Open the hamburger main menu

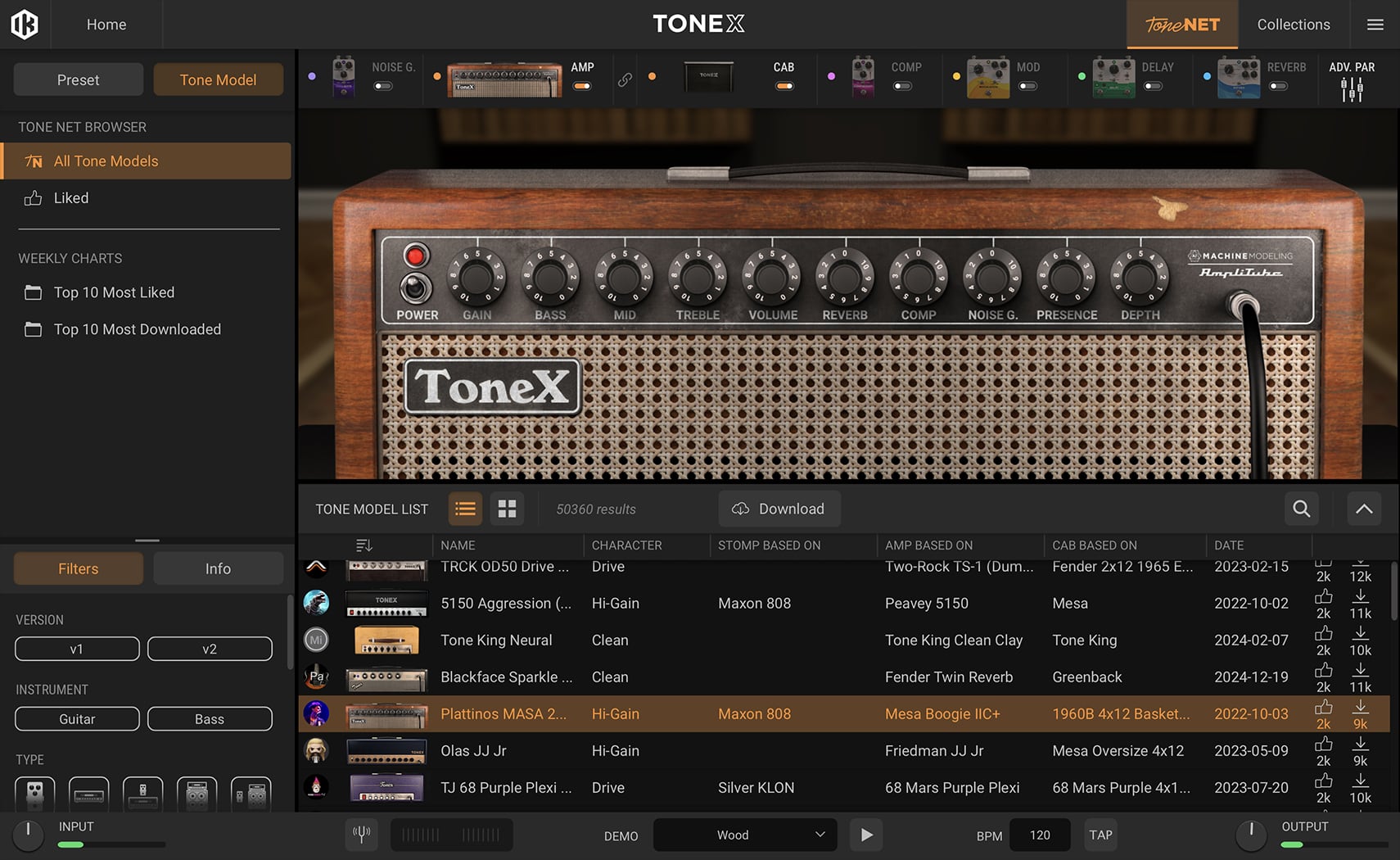tap(1375, 25)
